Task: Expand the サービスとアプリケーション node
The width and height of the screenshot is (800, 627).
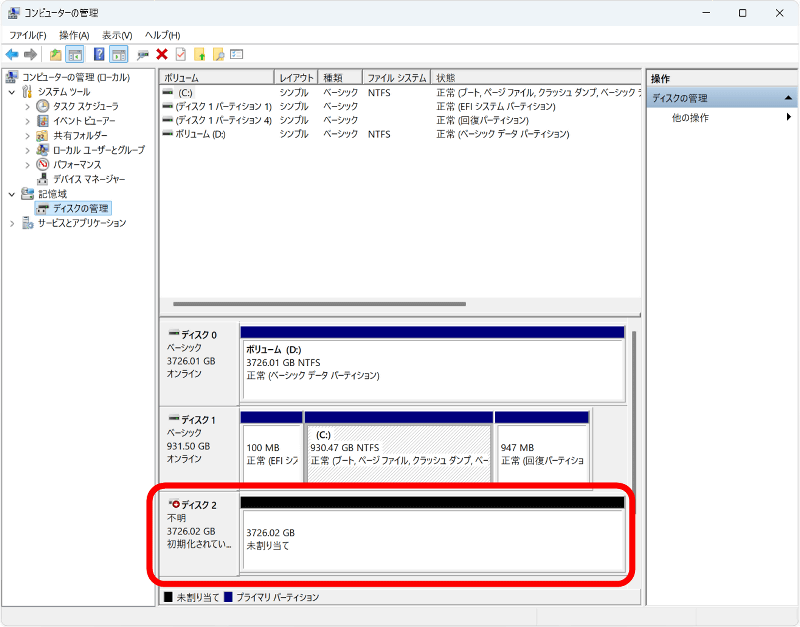Action: (x=12, y=223)
